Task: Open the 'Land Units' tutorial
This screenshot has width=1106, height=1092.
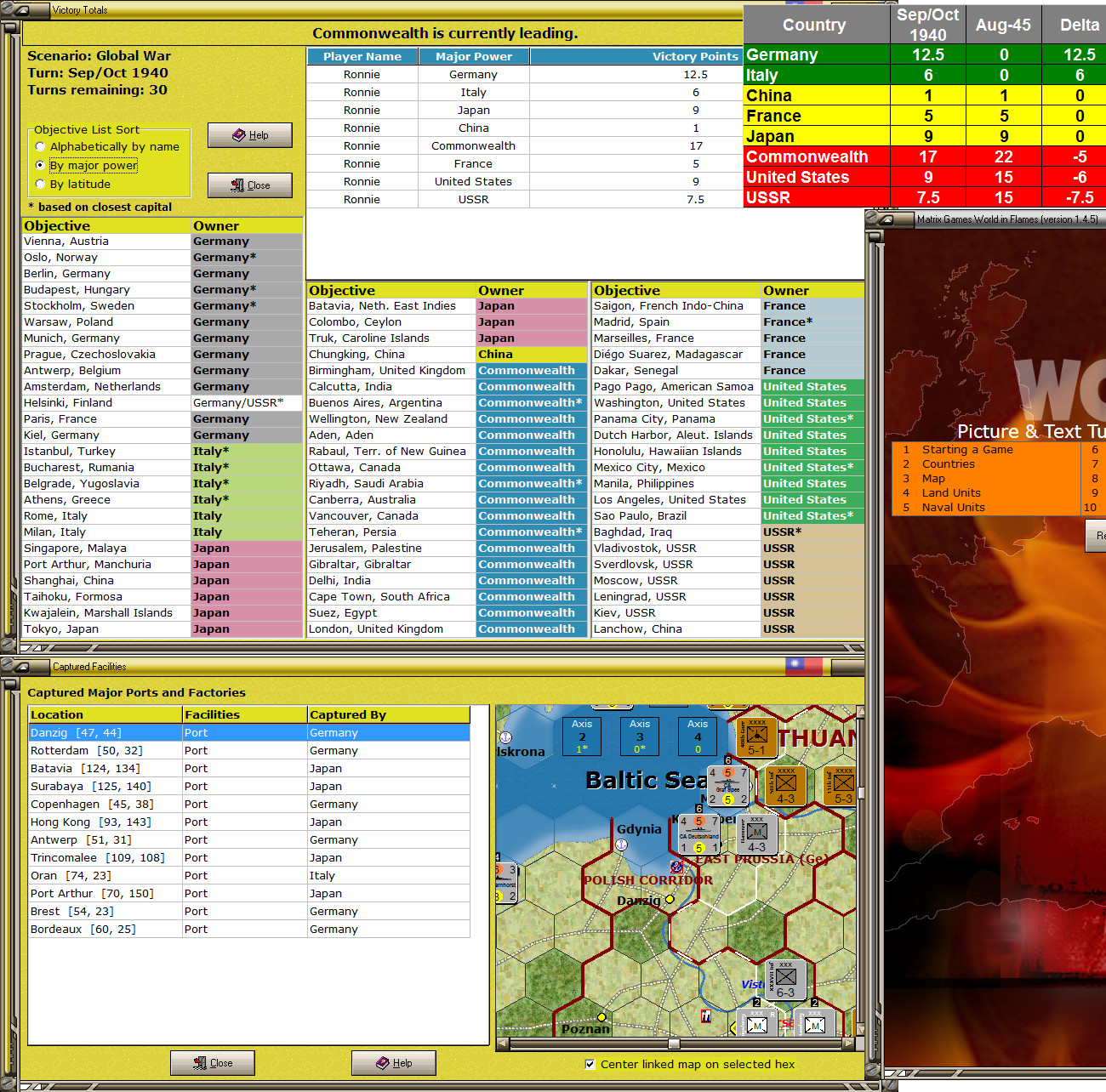Action: point(951,493)
